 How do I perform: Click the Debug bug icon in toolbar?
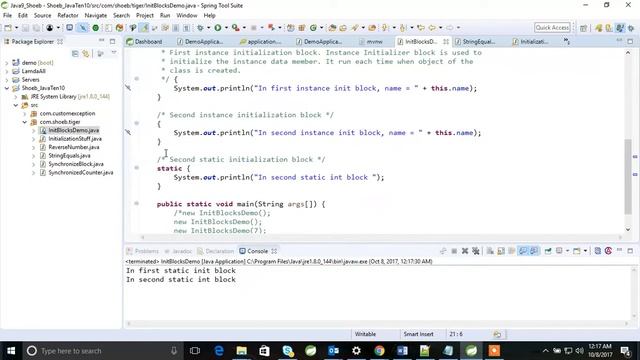[x=200, y=28]
